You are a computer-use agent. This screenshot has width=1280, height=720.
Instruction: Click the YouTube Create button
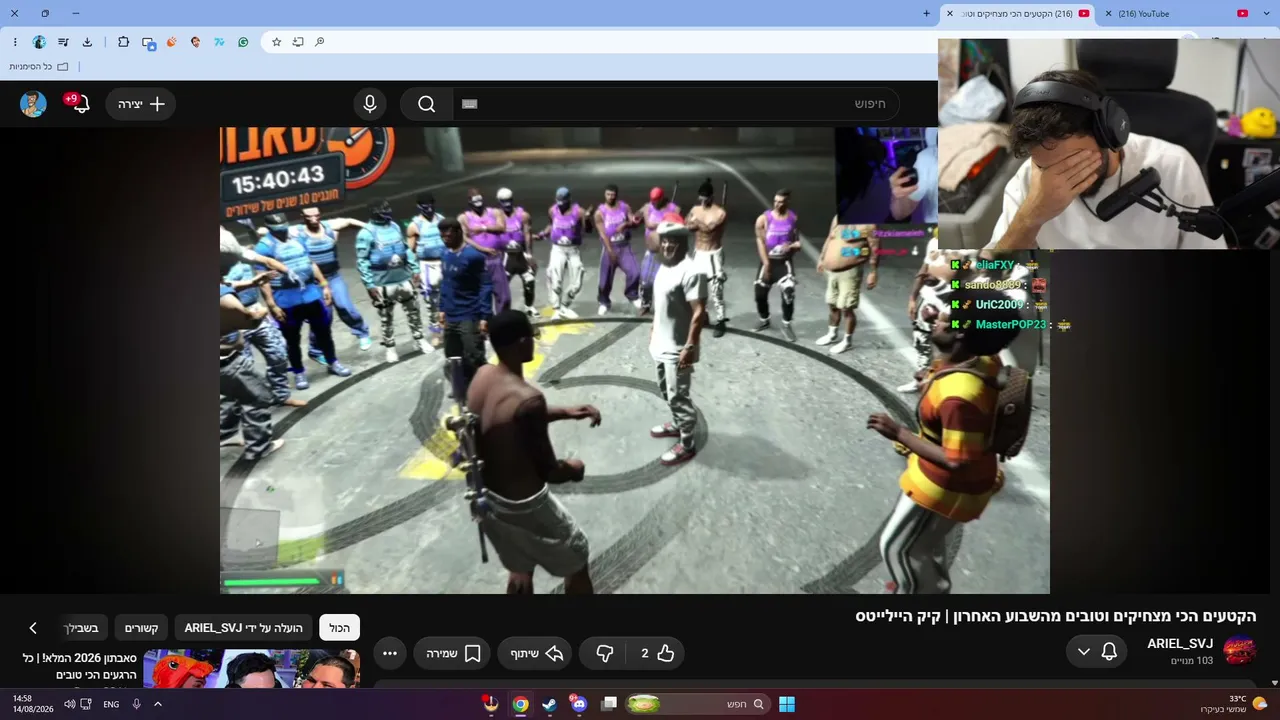(x=141, y=104)
